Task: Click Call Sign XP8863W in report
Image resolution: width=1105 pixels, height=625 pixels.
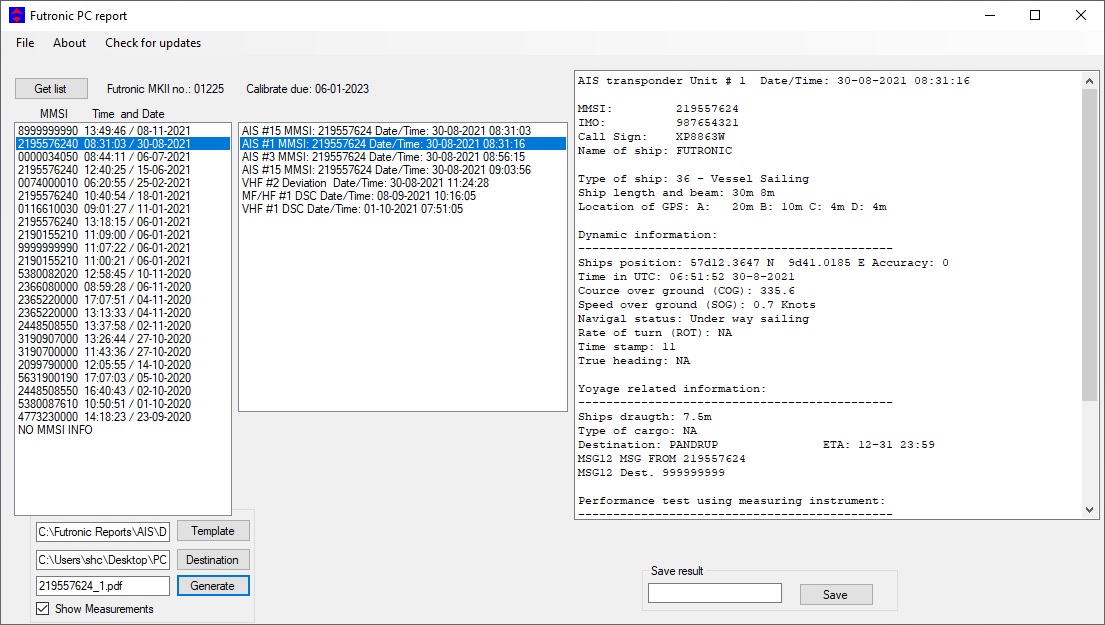Action: tap(651, 137)
